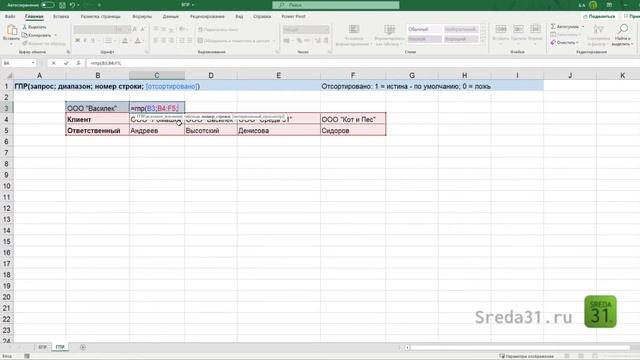The image size is (640, 360).
Task: Open the Файл menu tab
Action: tap(10, 16)
